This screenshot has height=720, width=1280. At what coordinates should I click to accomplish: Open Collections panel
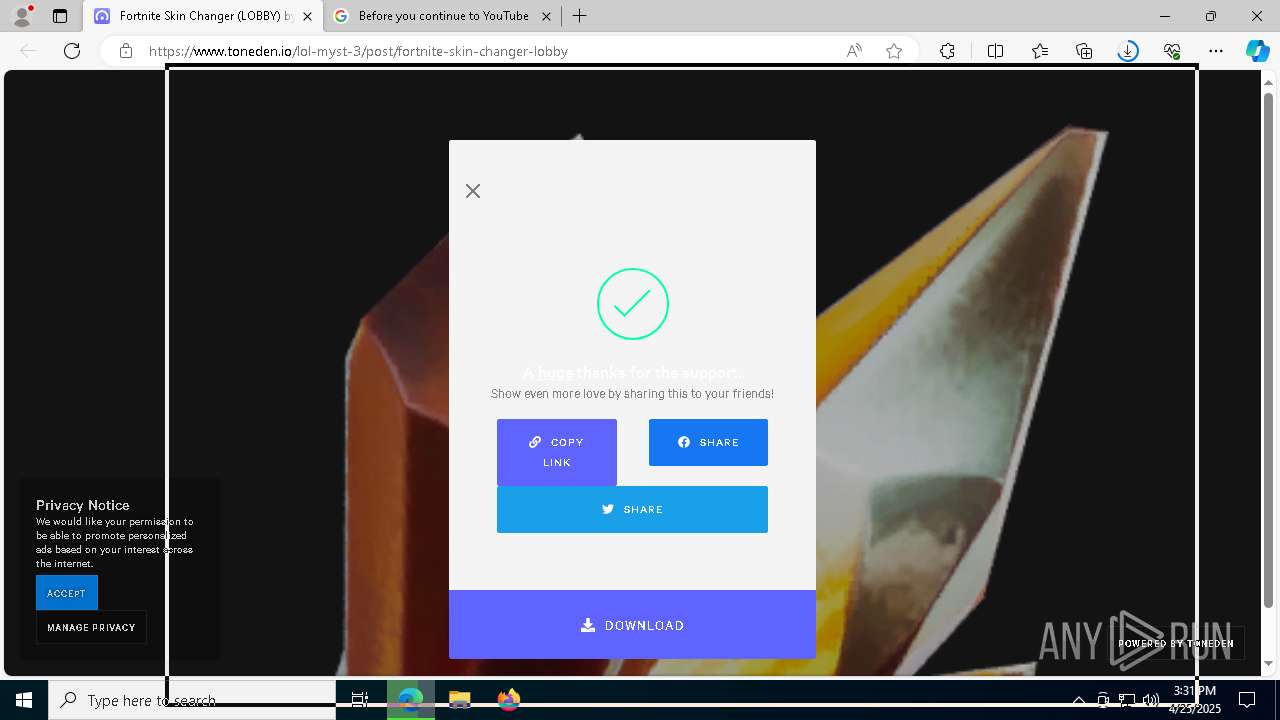click(1084, 51)
